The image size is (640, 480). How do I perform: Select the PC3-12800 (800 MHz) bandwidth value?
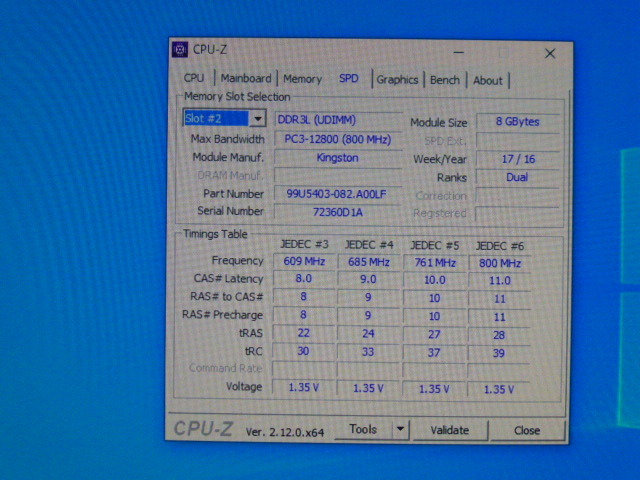click(x=338, y=139)
